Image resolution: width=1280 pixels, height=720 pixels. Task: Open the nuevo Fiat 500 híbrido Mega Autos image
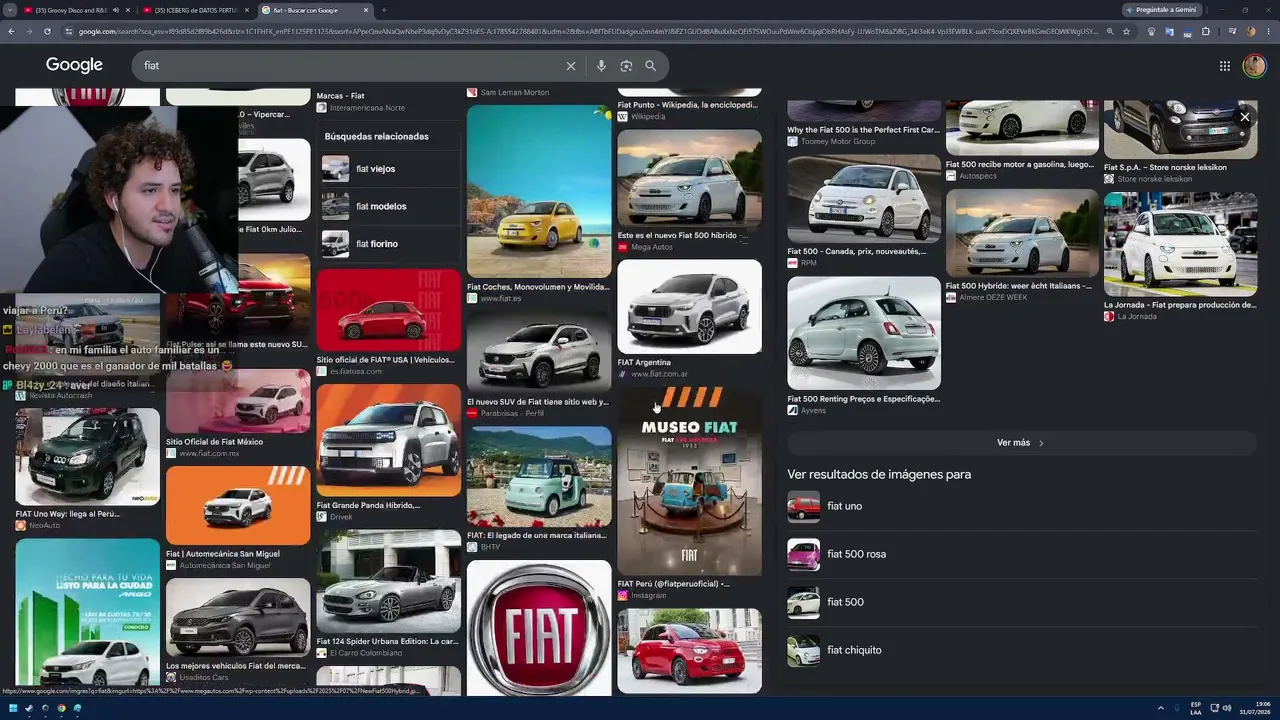tap(689, 178)
